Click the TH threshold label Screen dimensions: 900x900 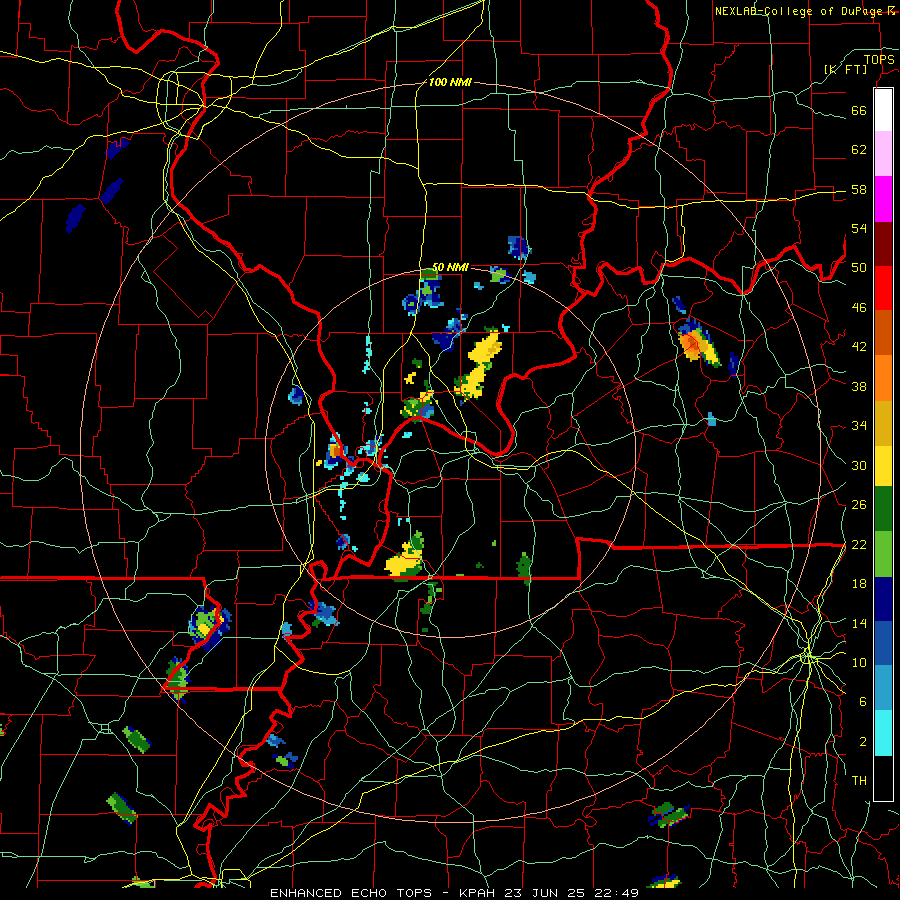point(859,781)
